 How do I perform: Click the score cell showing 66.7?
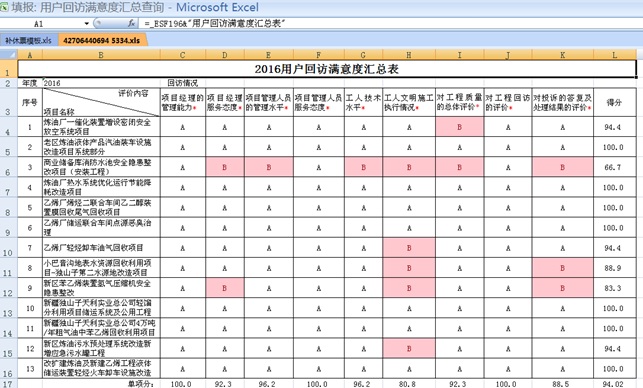(614, 167)
